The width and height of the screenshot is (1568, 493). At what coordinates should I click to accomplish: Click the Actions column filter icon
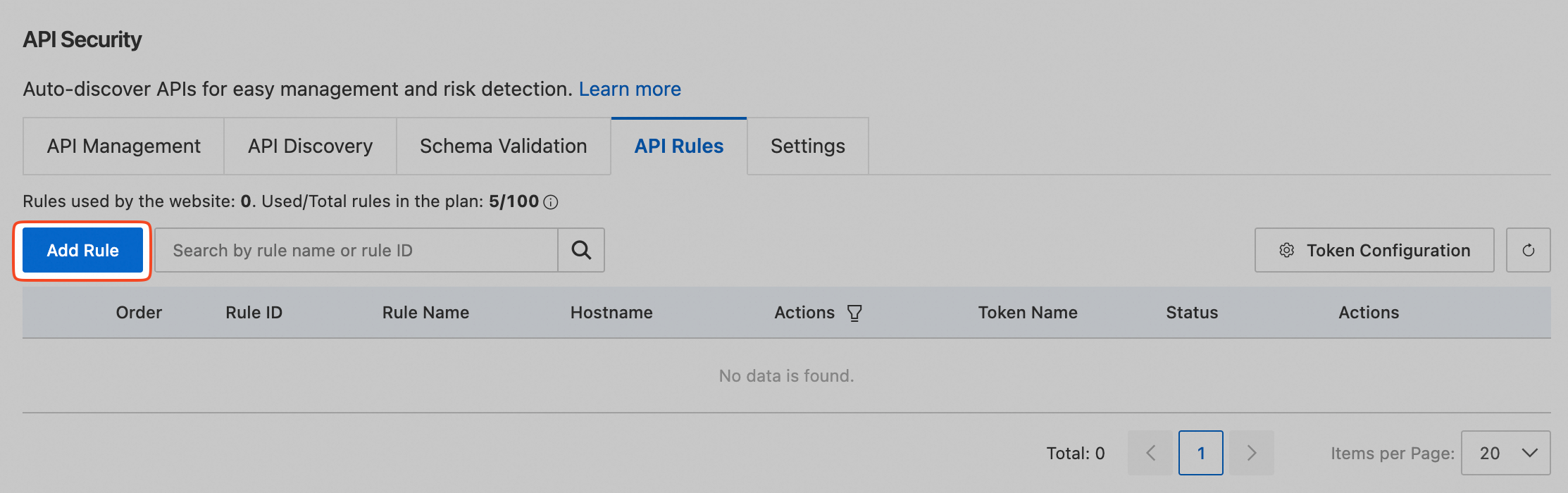click(x=854, y=313)
